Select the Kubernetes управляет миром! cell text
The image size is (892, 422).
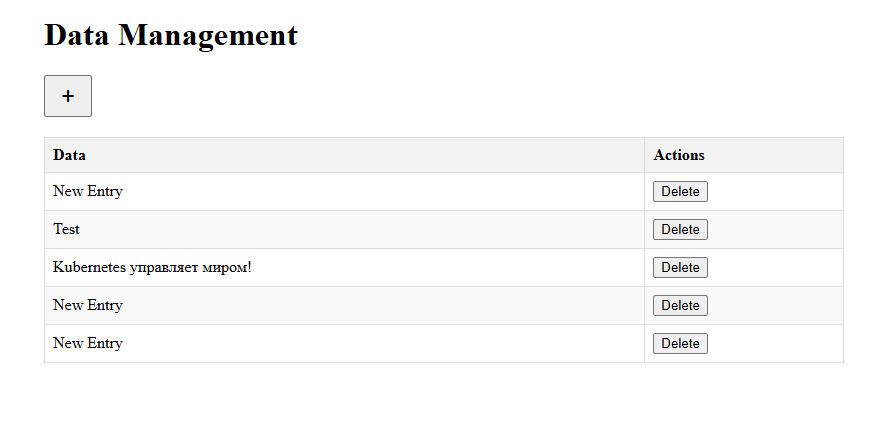pyautogui.click(x=152, y=267)
